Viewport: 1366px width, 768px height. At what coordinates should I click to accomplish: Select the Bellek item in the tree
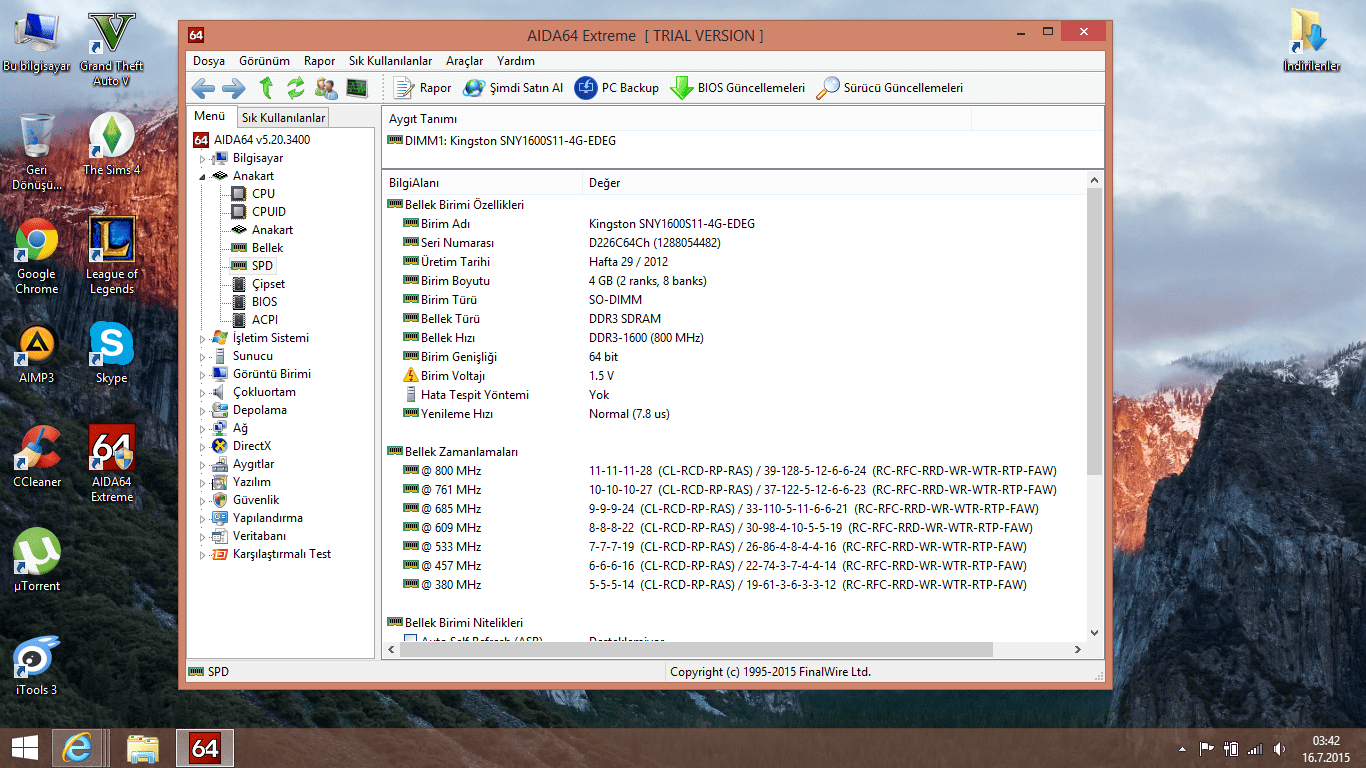pos(267,248)
